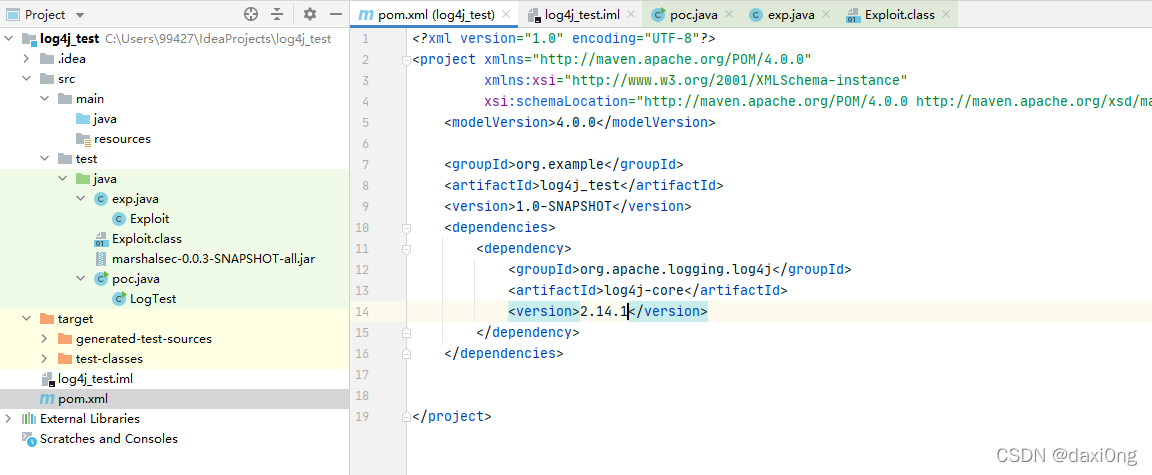
Task: Click the orange target folder icon
Action: click(47, 319)
